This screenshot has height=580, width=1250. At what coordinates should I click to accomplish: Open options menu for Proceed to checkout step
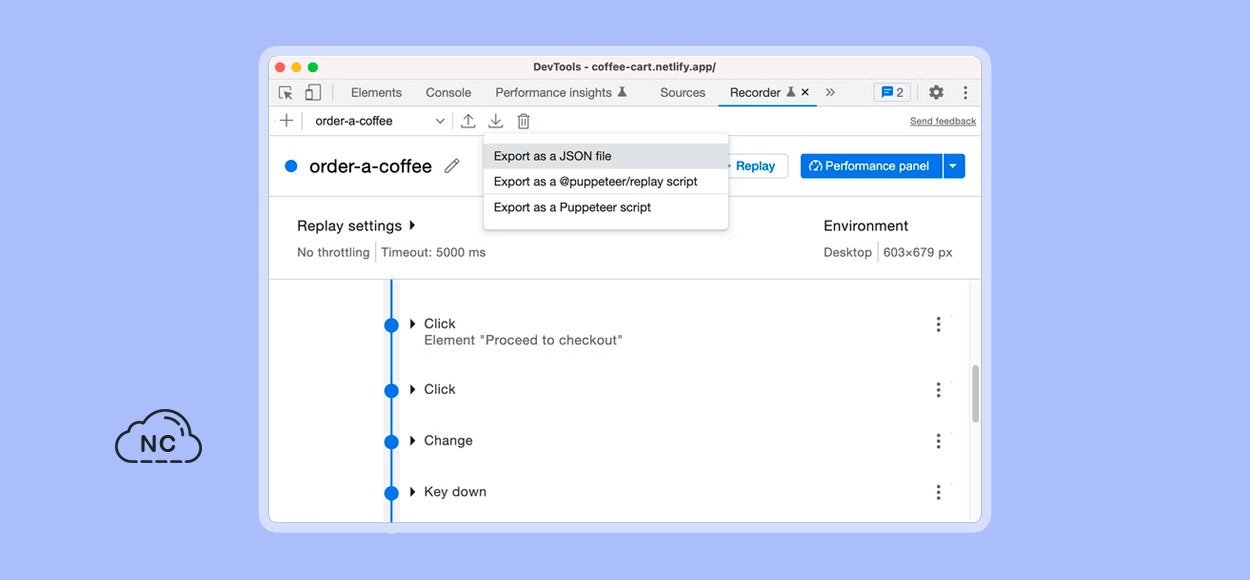pyautogui.click(x=938, y=324)
